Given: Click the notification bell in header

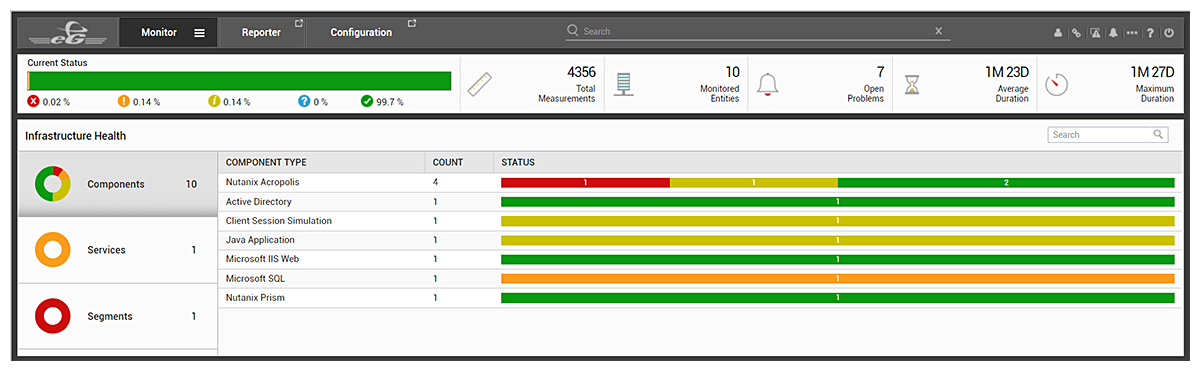Looking at the screenshot, I should click(x=1113, y=33).
